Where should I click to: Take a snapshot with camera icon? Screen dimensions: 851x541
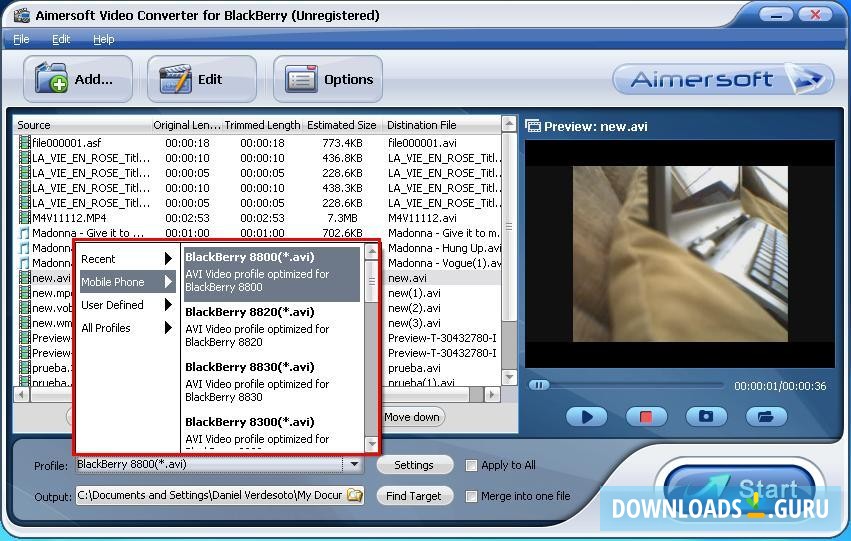pos(706,417)
